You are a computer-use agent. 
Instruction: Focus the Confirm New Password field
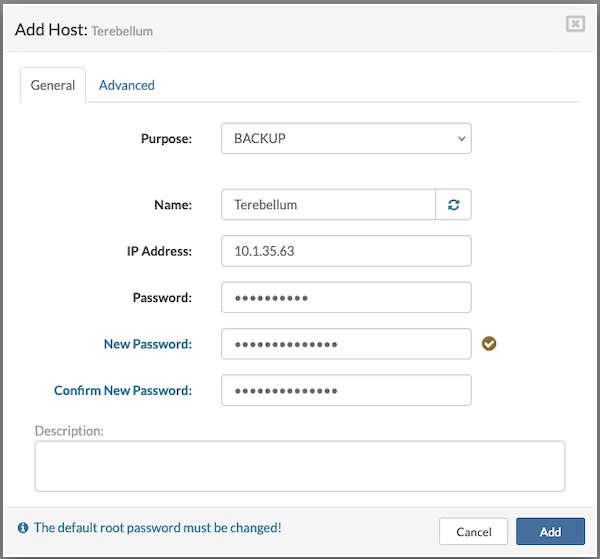coord(346,390)
